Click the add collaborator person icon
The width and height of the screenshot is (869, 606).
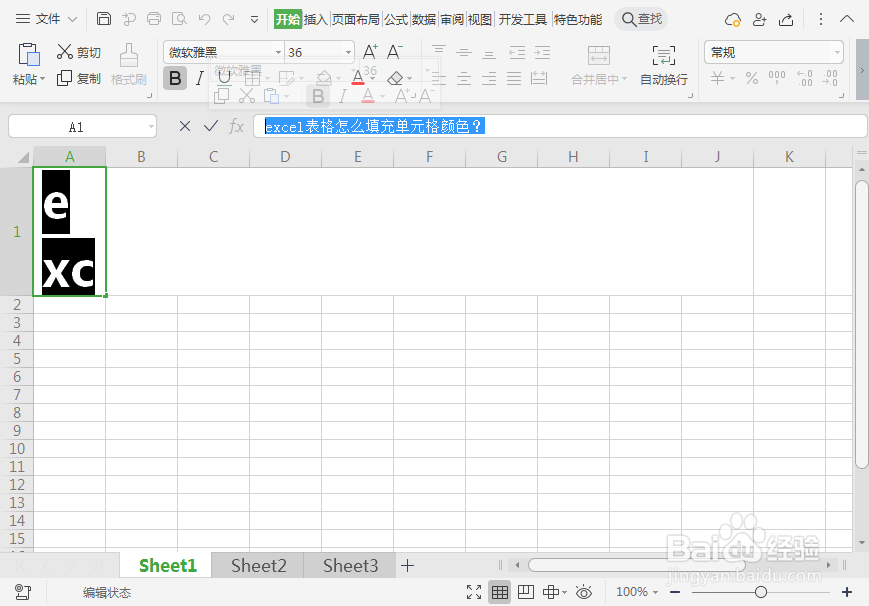coord(759,20)
